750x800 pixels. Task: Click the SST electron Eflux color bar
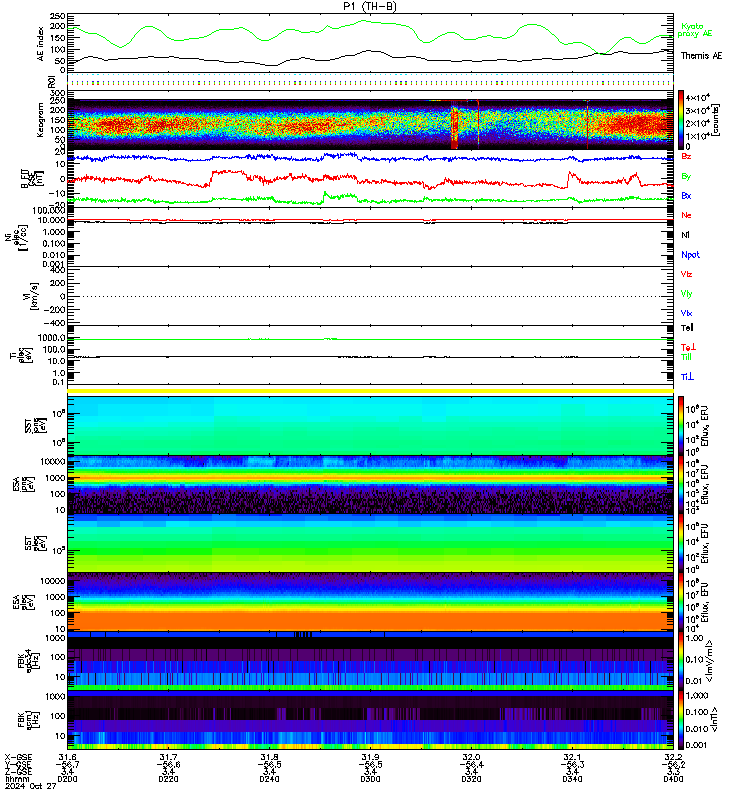[x=681, y=543]
